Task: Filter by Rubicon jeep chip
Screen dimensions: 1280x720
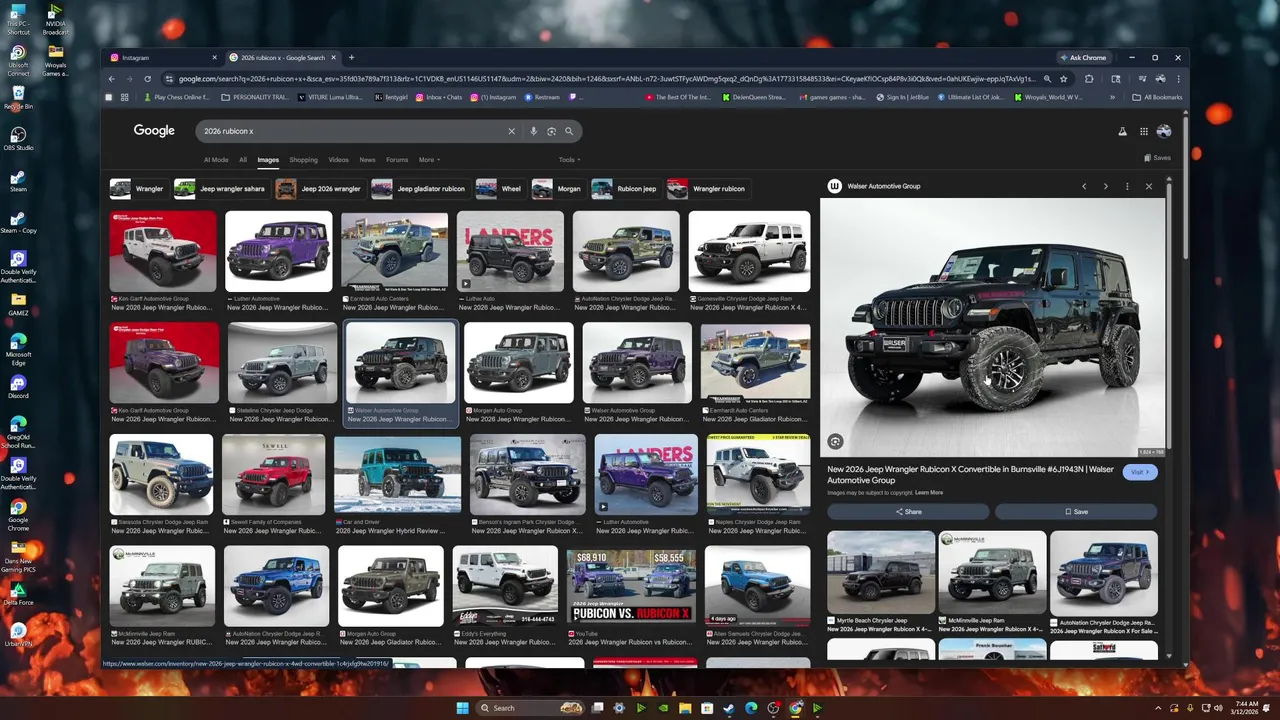Action: pyautogui.click(x=625, y=189)
